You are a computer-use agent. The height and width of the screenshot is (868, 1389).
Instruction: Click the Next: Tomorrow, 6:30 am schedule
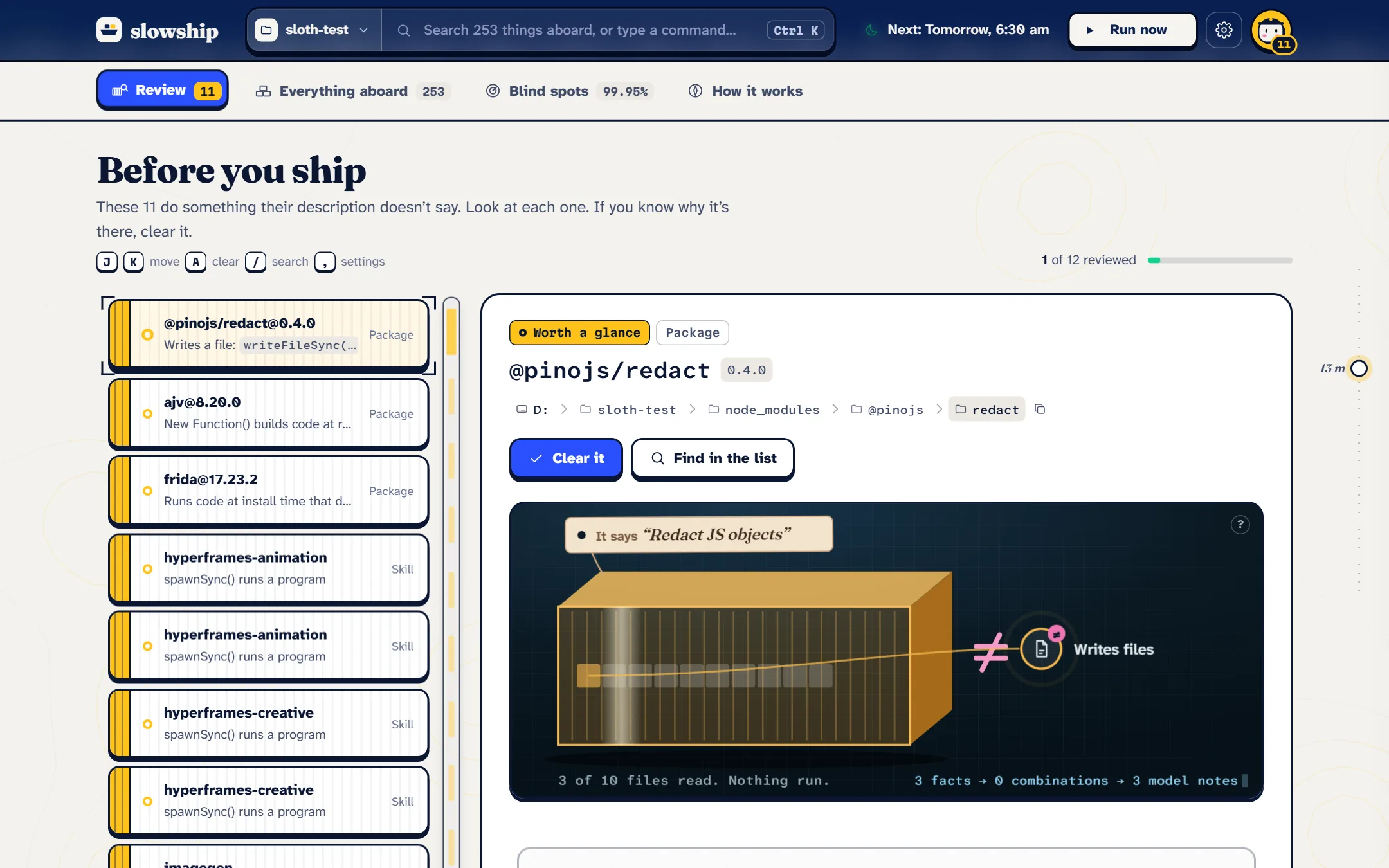968,30
